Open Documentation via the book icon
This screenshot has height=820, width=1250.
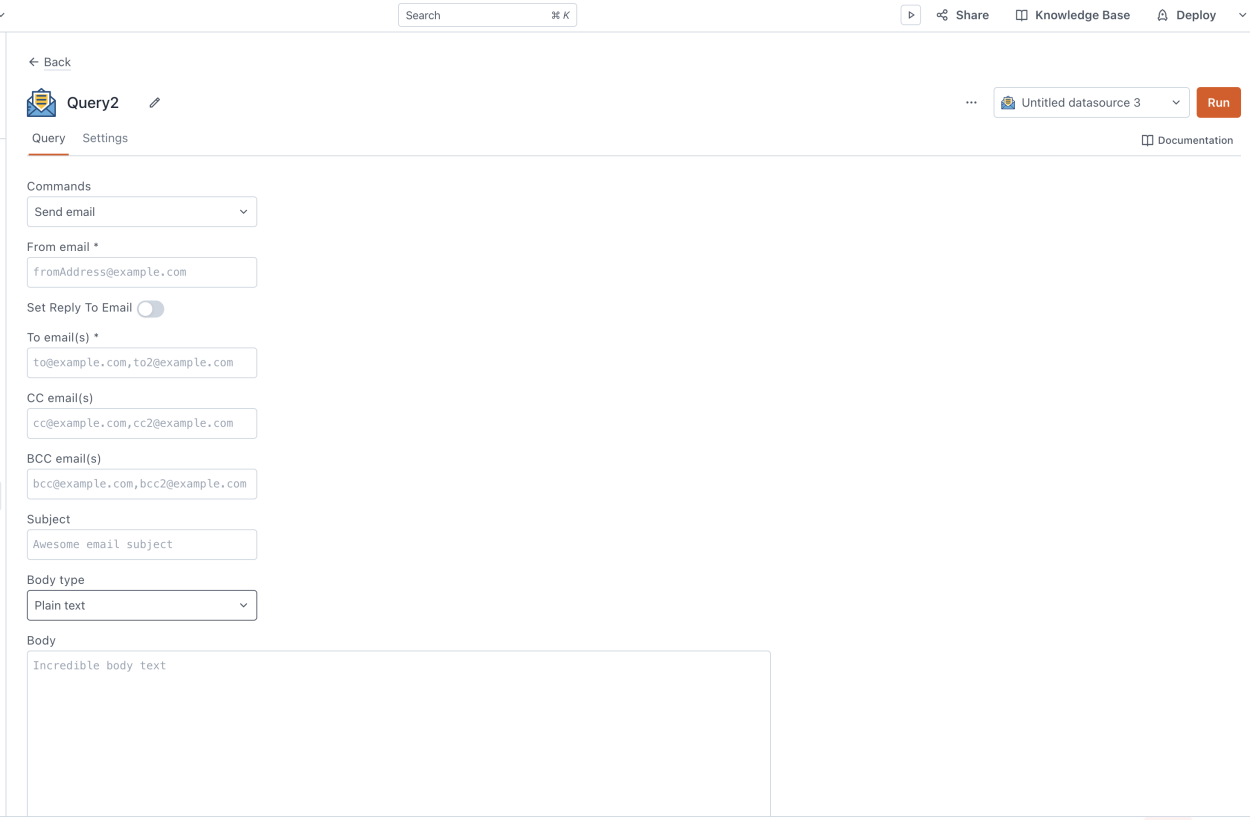(x=1147, y=140)
